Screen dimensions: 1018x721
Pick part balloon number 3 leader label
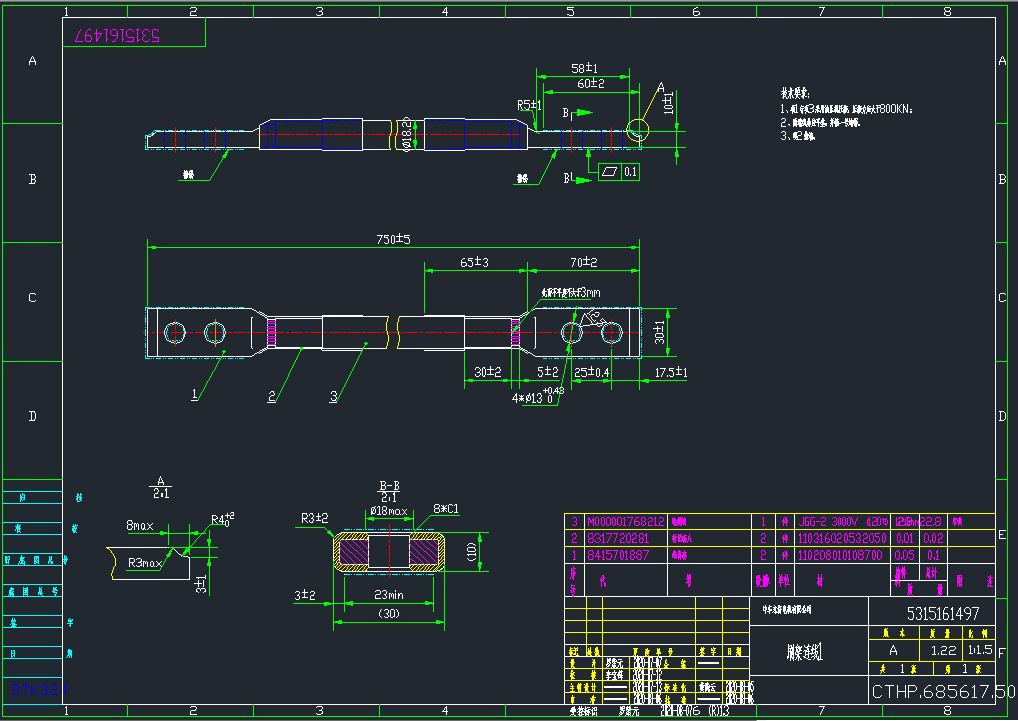[x=333, y=396]
